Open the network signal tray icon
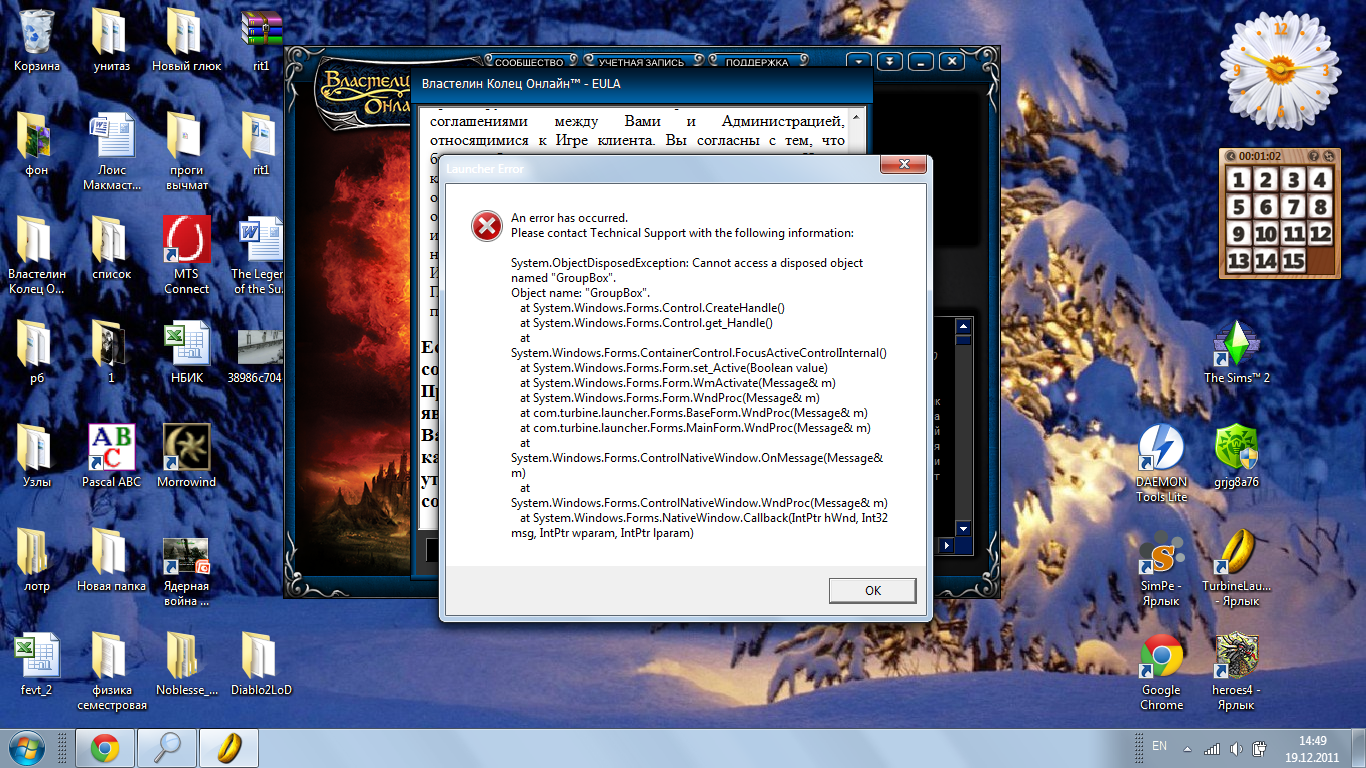Image resolution: width=1366 pixels, height=768 pixels. [x=1212, y=748]
